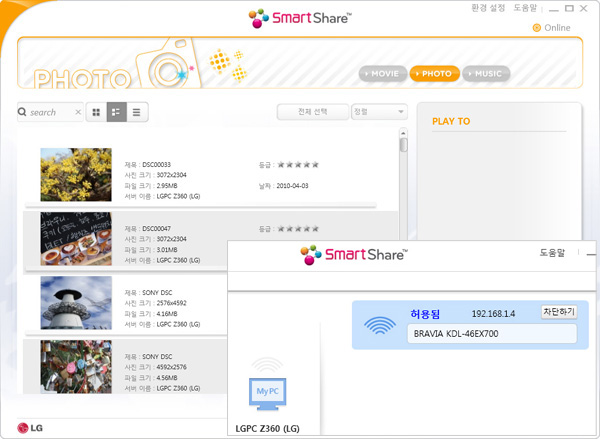Click the camera illustration in PHOTO banner

click(x=168, y=64)
